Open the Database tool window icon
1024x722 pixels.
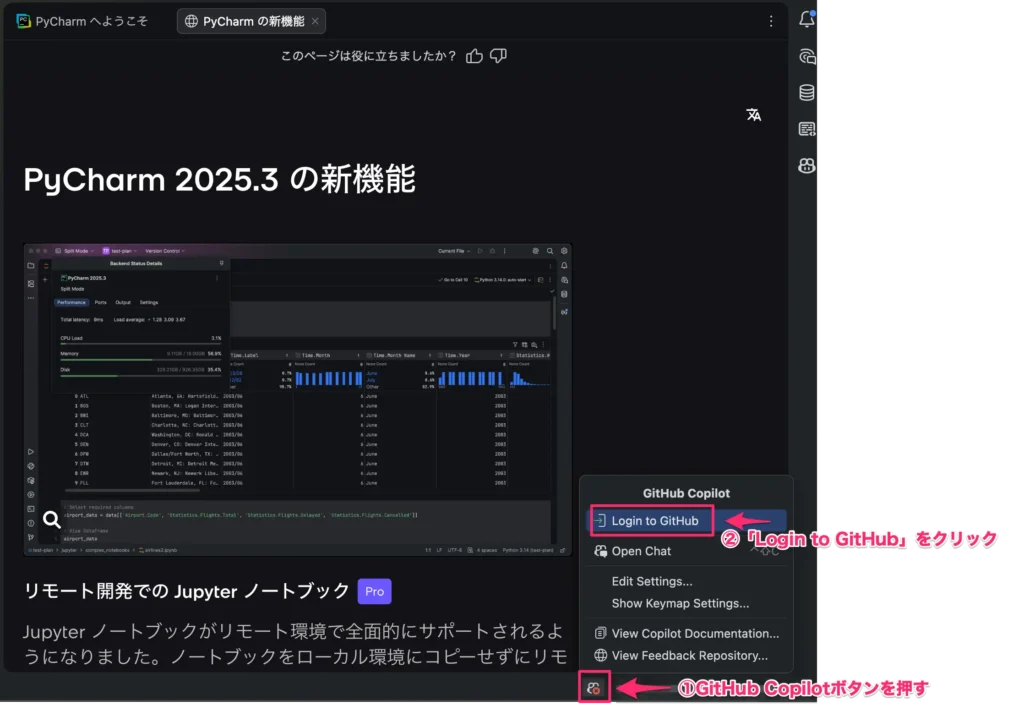point(807,93)
